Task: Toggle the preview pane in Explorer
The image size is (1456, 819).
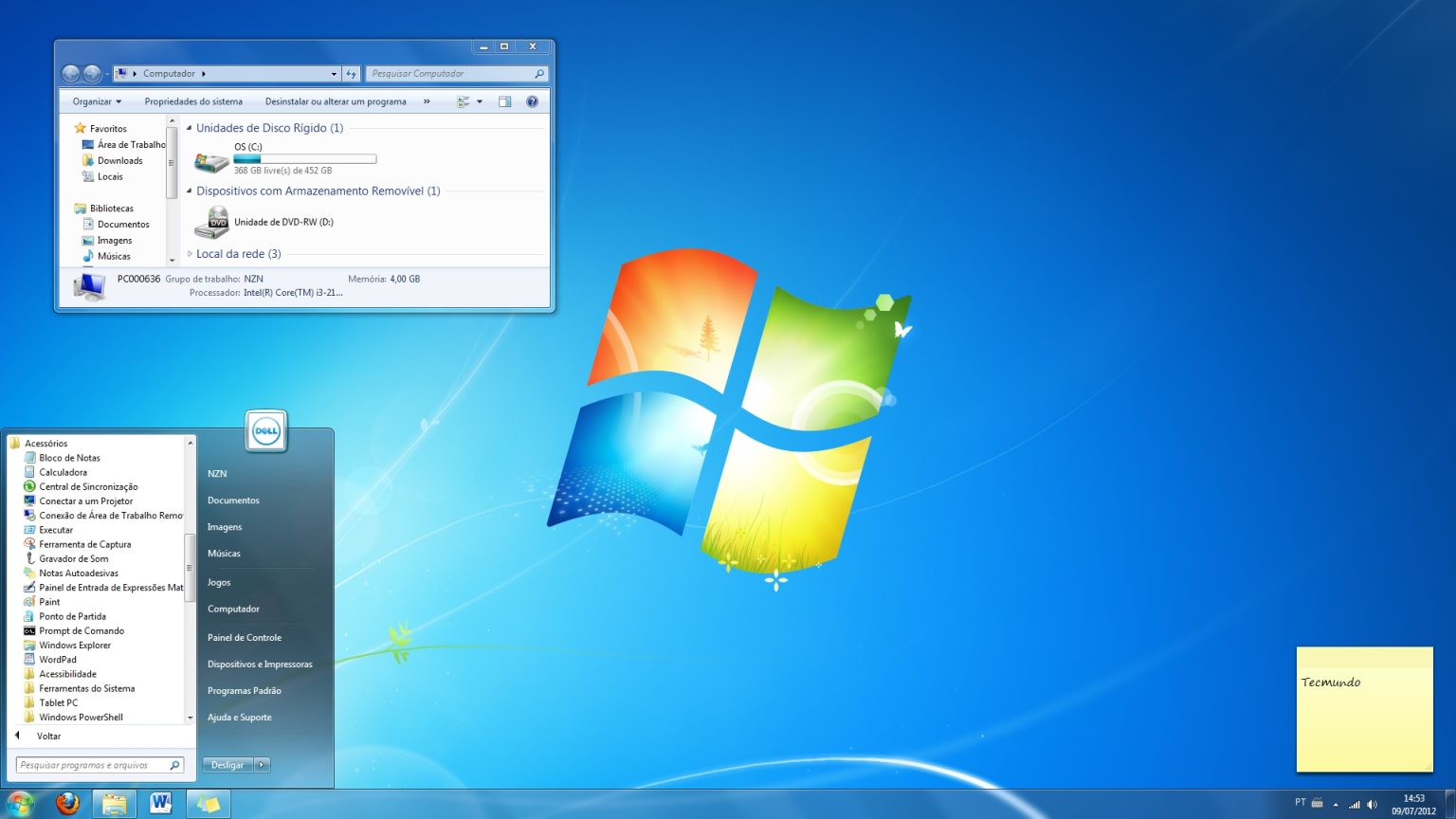Action: point(504,100)
